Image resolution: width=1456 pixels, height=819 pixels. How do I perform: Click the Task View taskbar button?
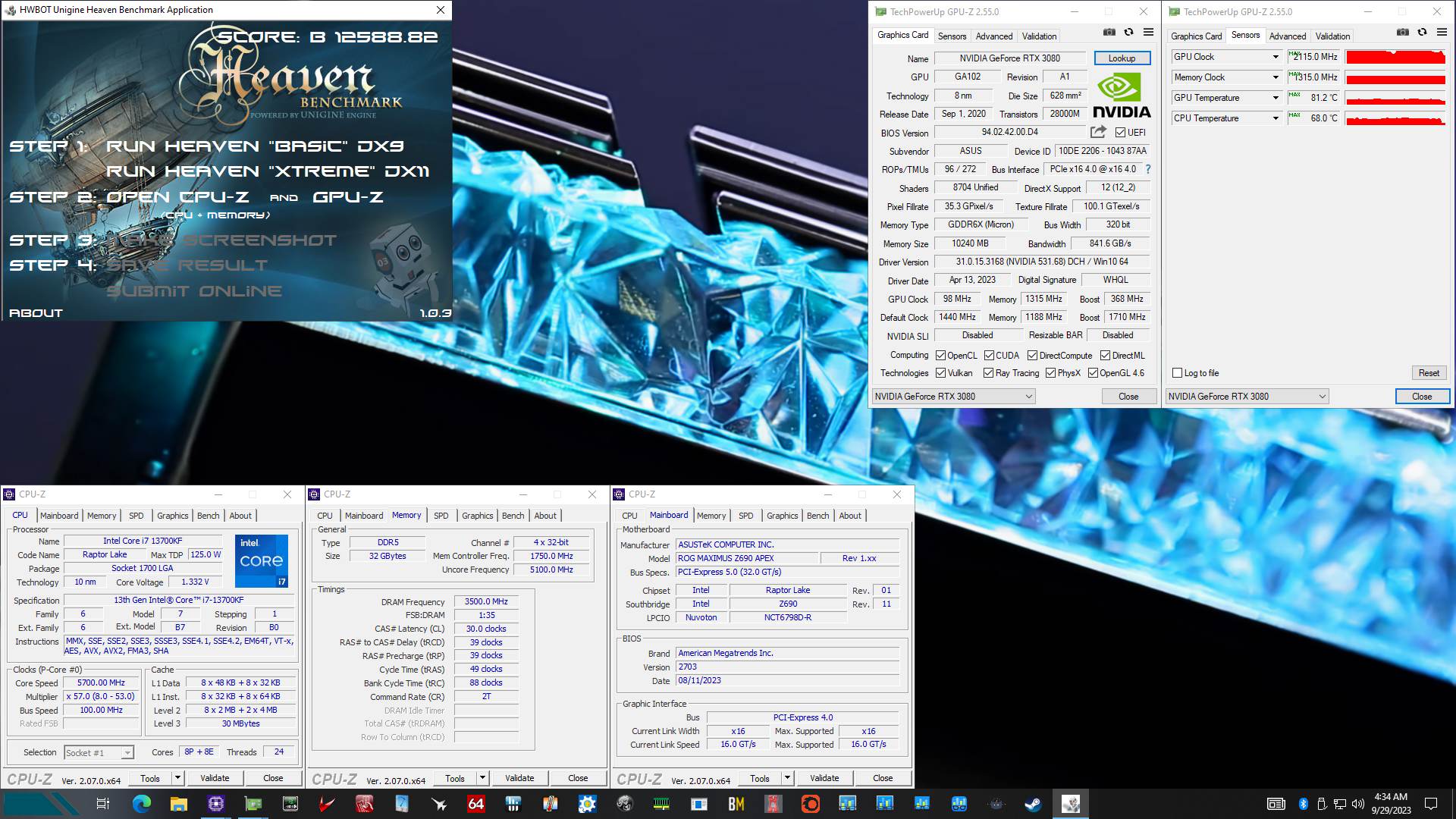pyautogui.click(x=104, y=804)
